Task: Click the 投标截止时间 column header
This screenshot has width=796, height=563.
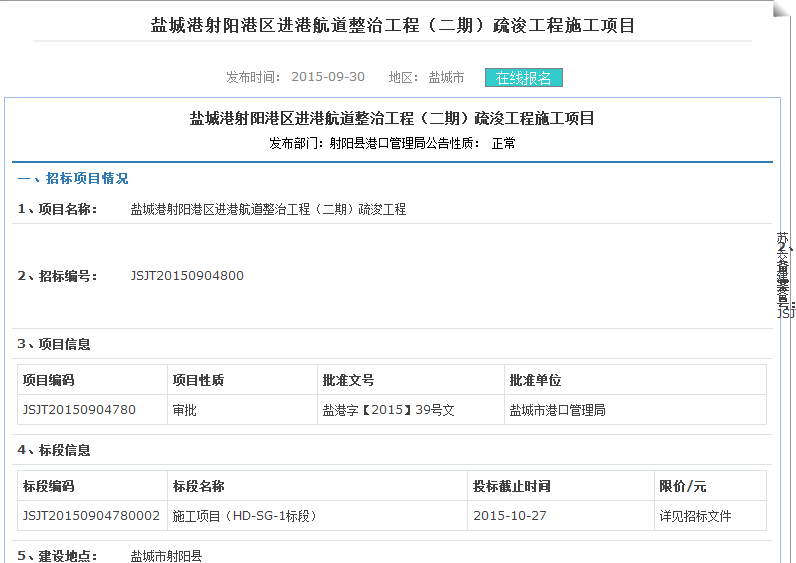Action: pyautogui.click(x=511, y=486)
